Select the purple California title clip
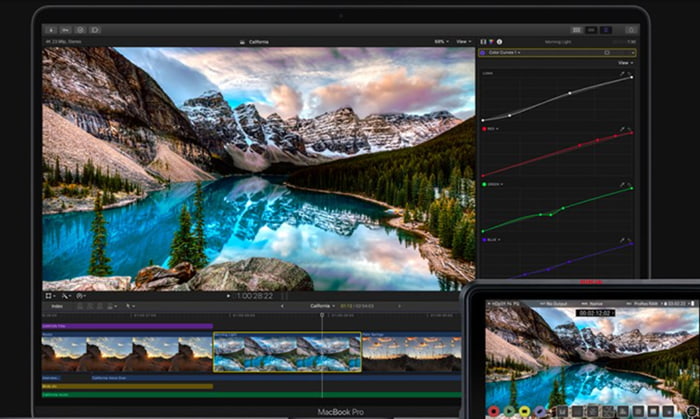The height and width of the screenshot is (419, 700). pyautogui.click(x=126, y=326)
